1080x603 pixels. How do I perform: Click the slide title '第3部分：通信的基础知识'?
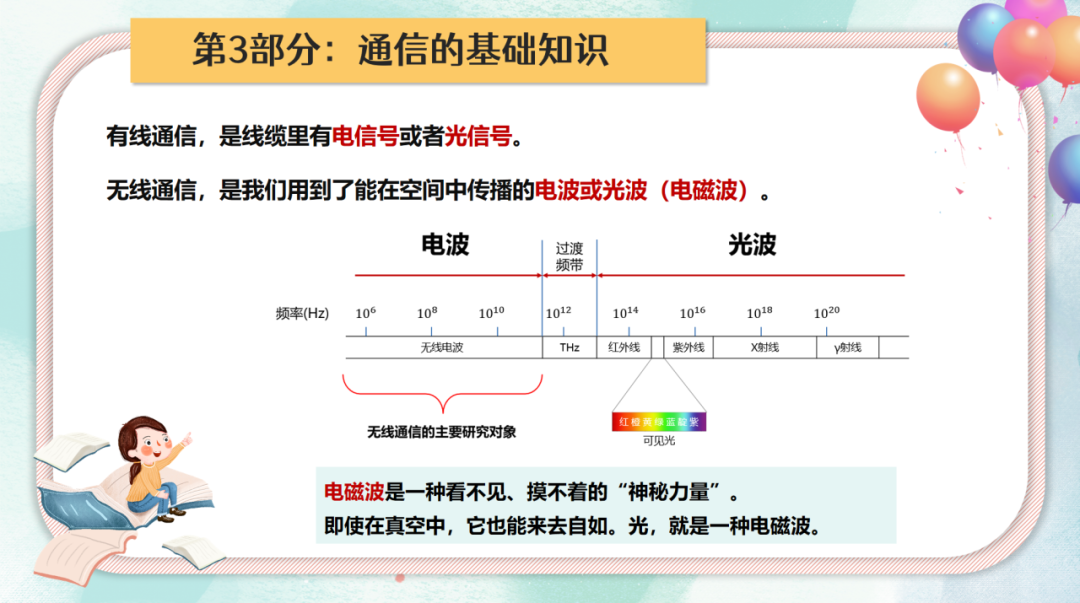point(400,50)
